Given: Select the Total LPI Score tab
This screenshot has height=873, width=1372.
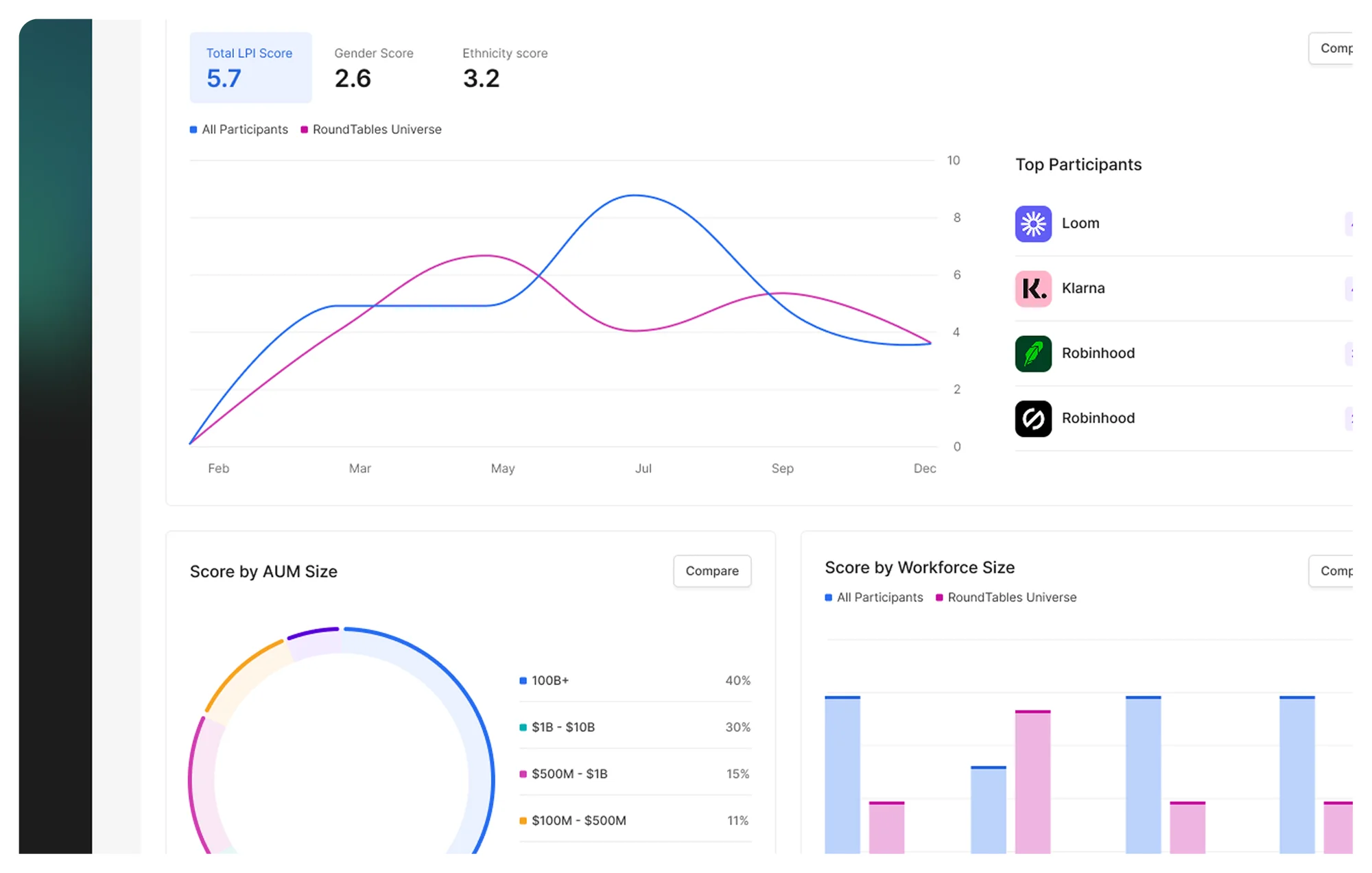Looking at the screenshot, I should [250, 67].
